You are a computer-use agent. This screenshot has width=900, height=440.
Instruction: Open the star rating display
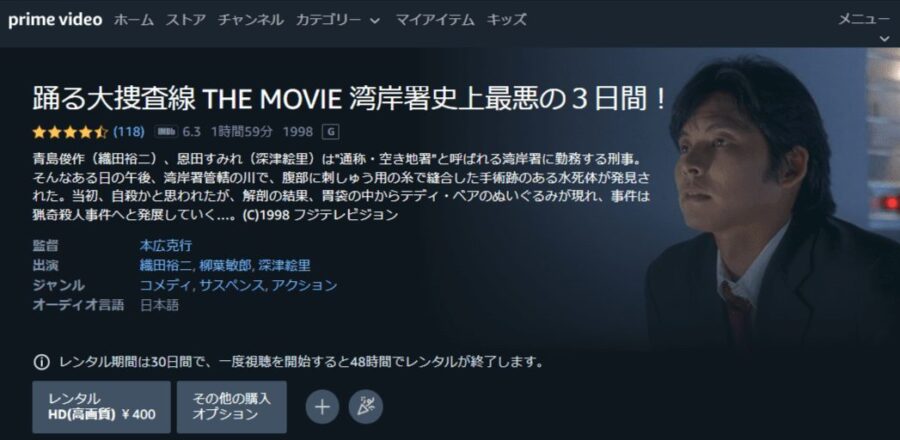pos(70,132)
